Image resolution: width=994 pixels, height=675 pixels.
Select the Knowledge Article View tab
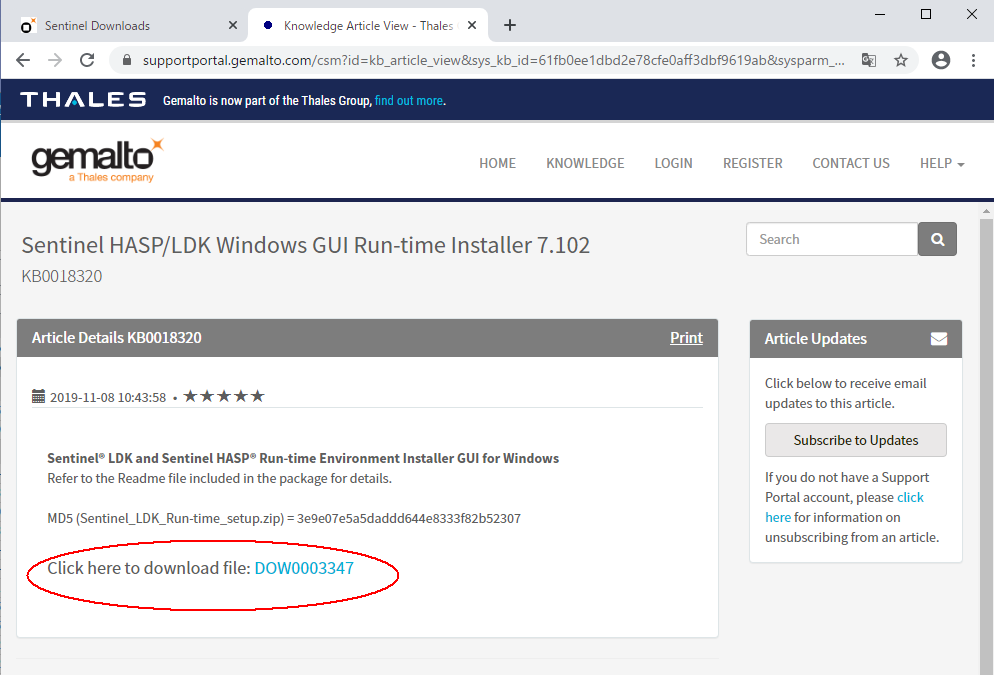(x=368, y=25)
